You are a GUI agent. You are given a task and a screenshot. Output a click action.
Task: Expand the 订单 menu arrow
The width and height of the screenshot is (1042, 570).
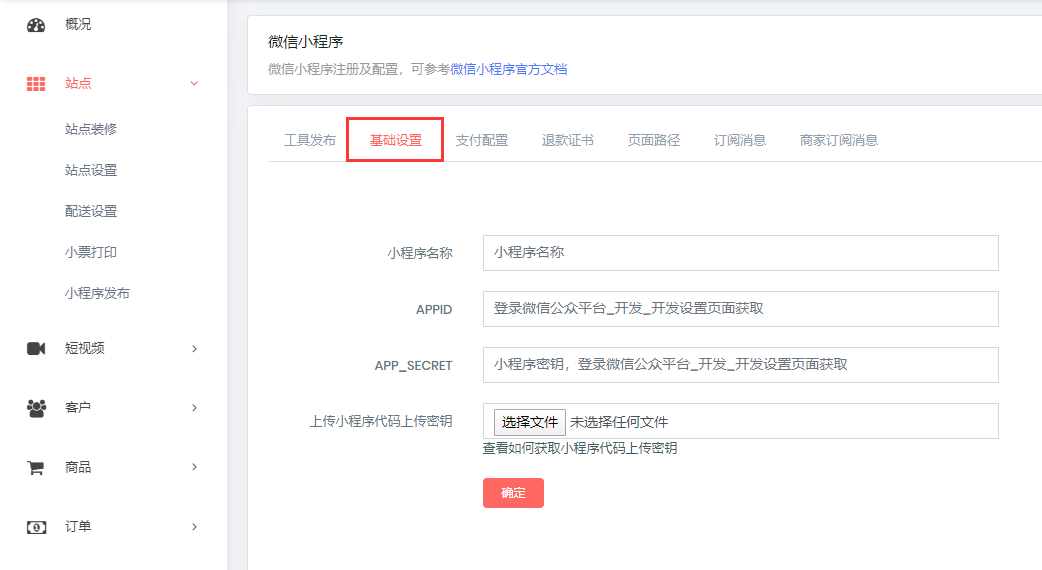(x=194, y=527)
